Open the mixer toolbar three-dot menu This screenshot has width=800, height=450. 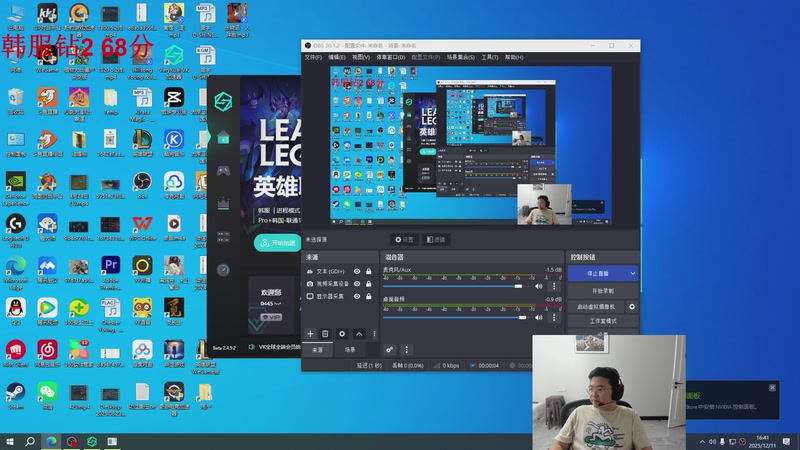click(x=406, y=349)
